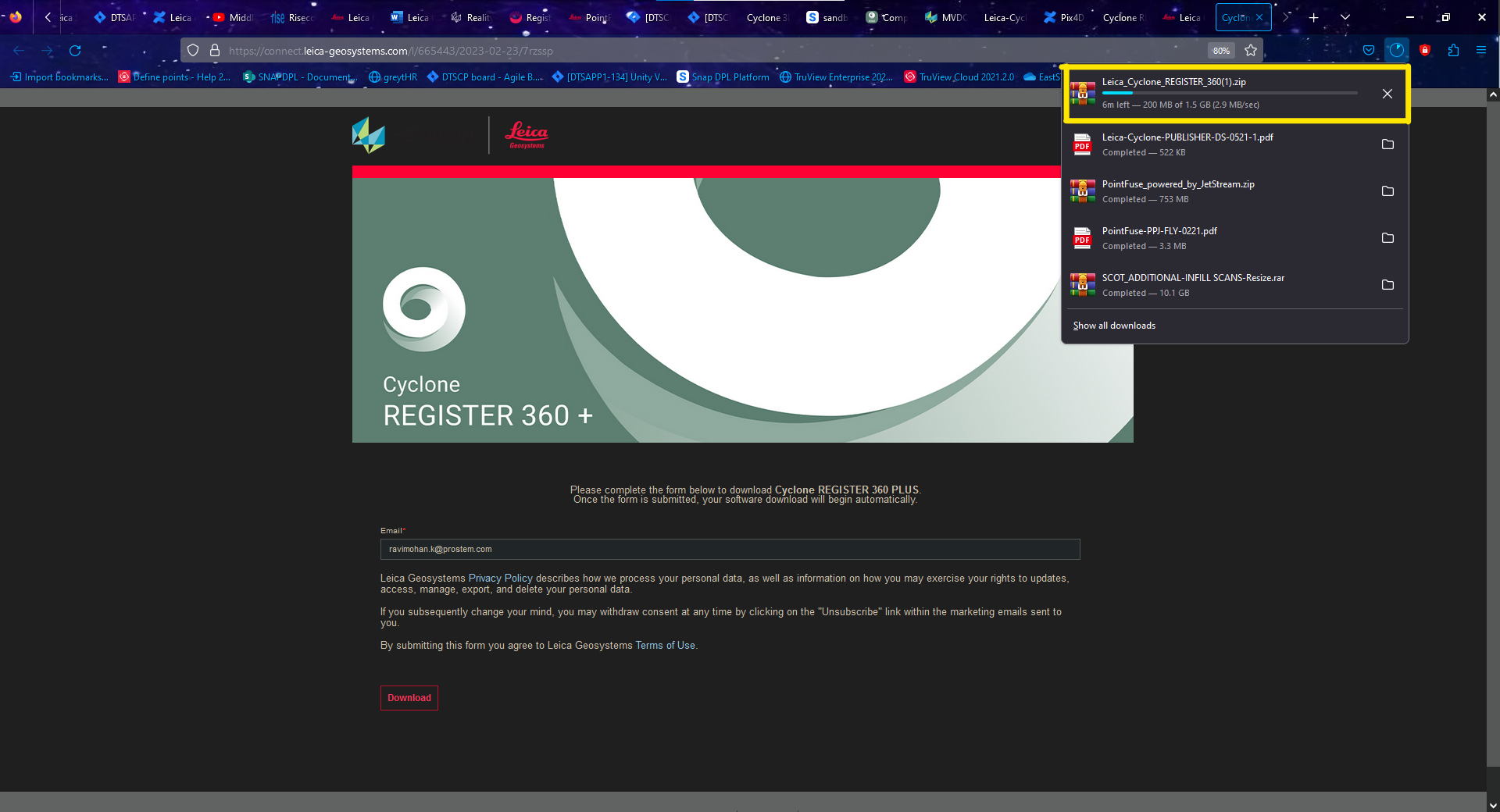
Task: Click the Leica Geosystems logo
Action: tap(527, 134)
